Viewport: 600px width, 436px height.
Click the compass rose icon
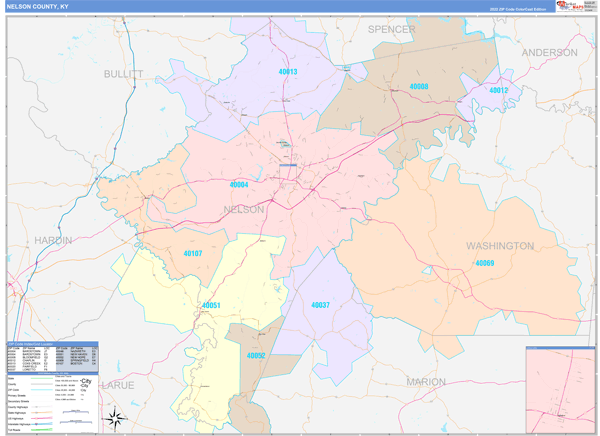tap(115, 417)
